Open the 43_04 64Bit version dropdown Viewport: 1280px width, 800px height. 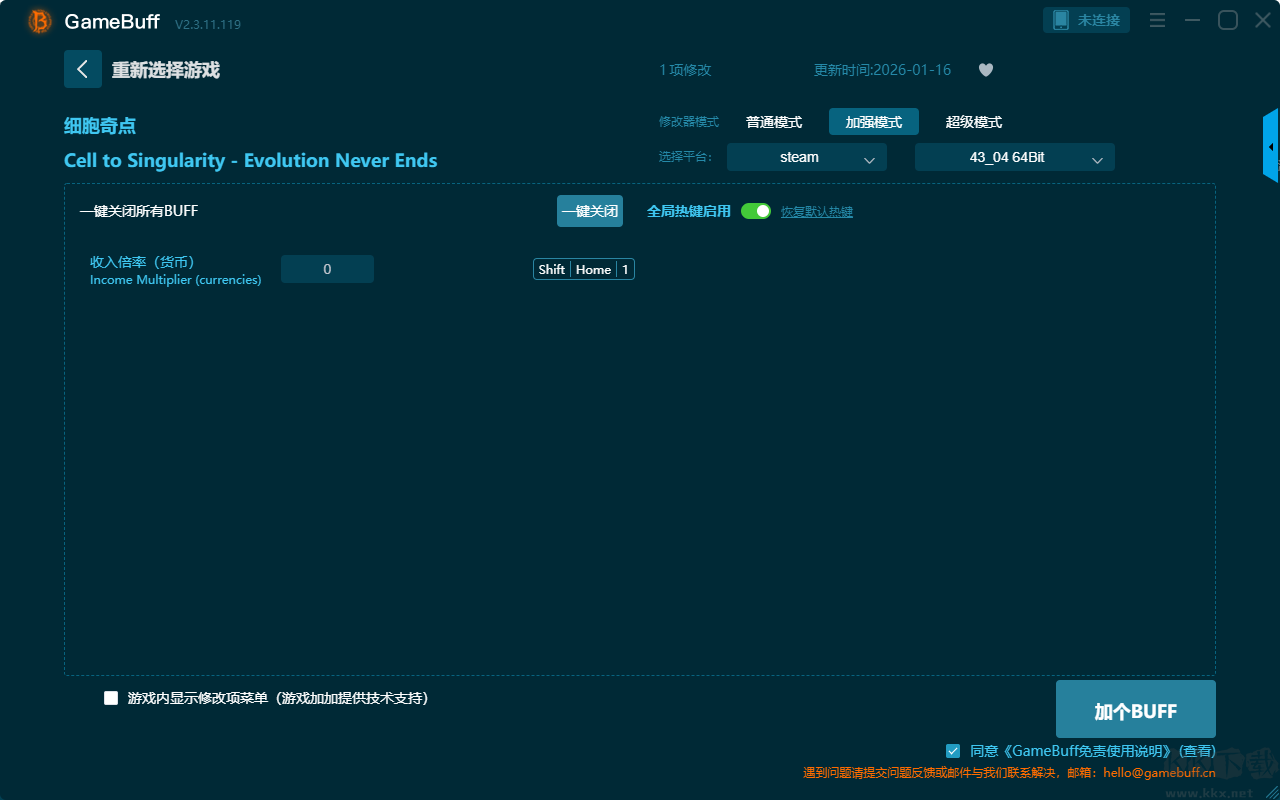tap(1014, 157)
